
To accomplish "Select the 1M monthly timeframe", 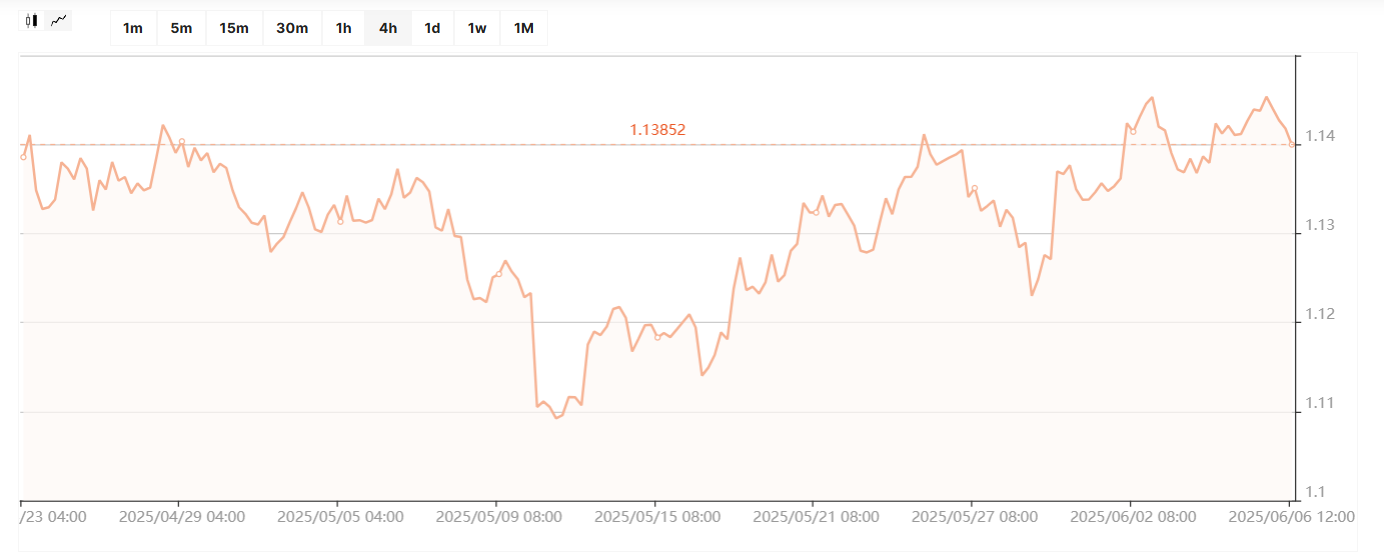I will [x=524, y=28].
